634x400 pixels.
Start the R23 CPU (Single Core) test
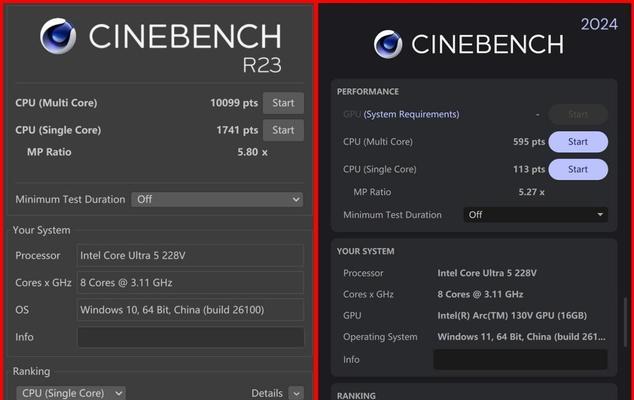[x=283, y=130]
